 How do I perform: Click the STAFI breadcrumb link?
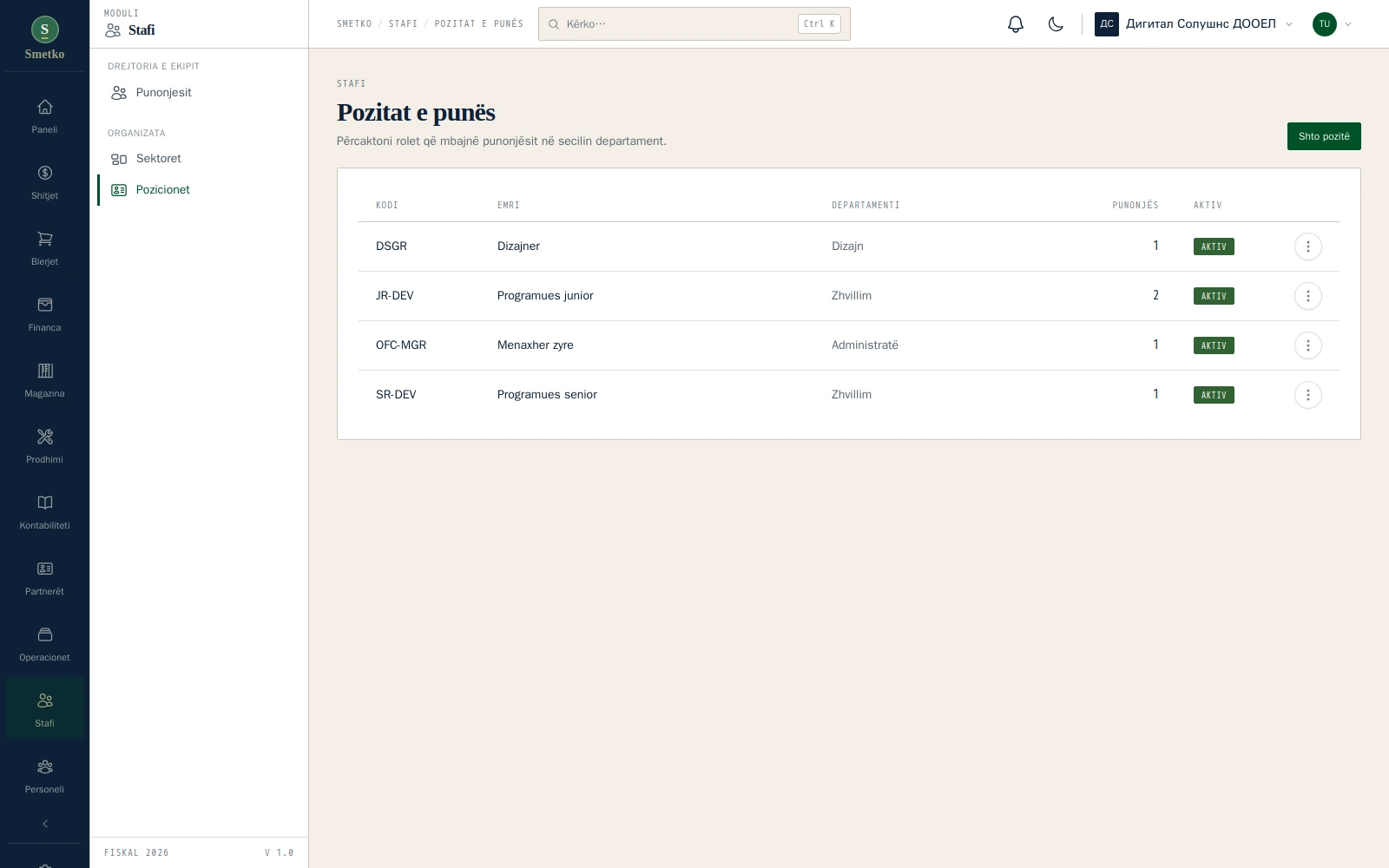pyautogui.click(x=403, y=24)
